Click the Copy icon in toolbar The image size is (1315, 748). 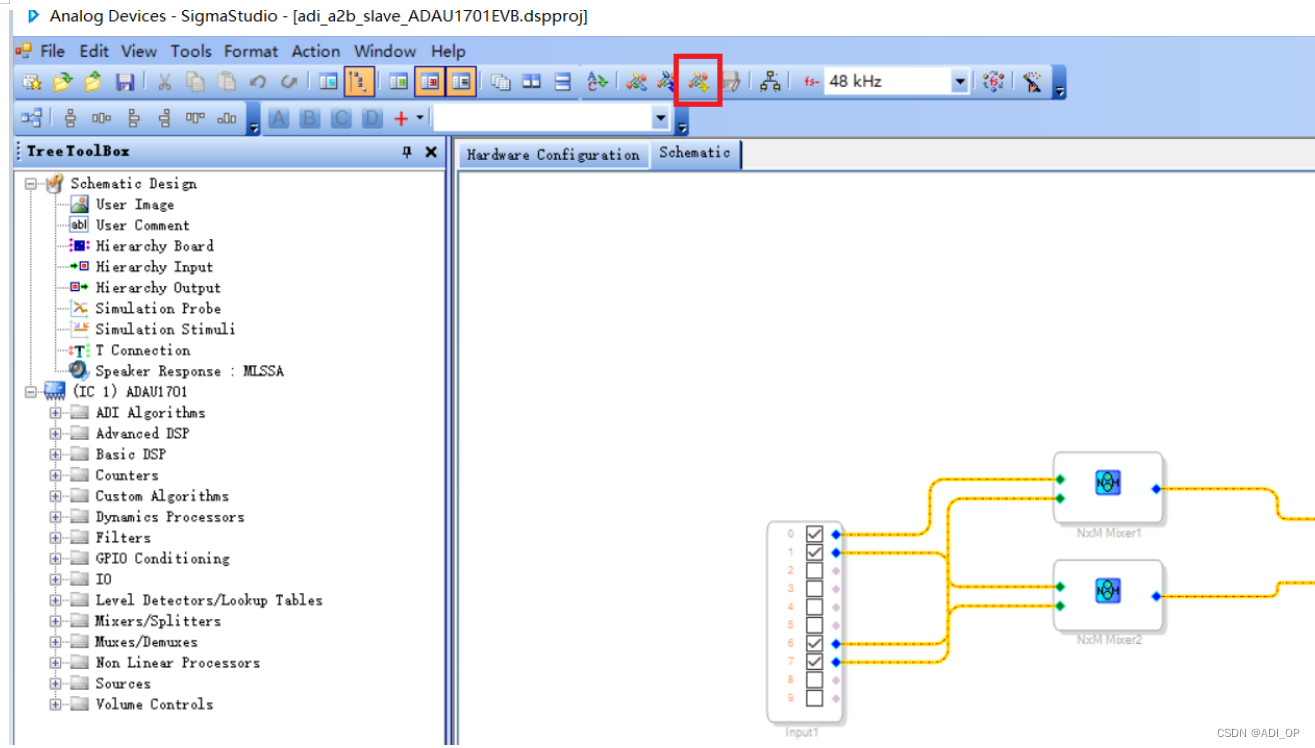click(x=196, y=82)
